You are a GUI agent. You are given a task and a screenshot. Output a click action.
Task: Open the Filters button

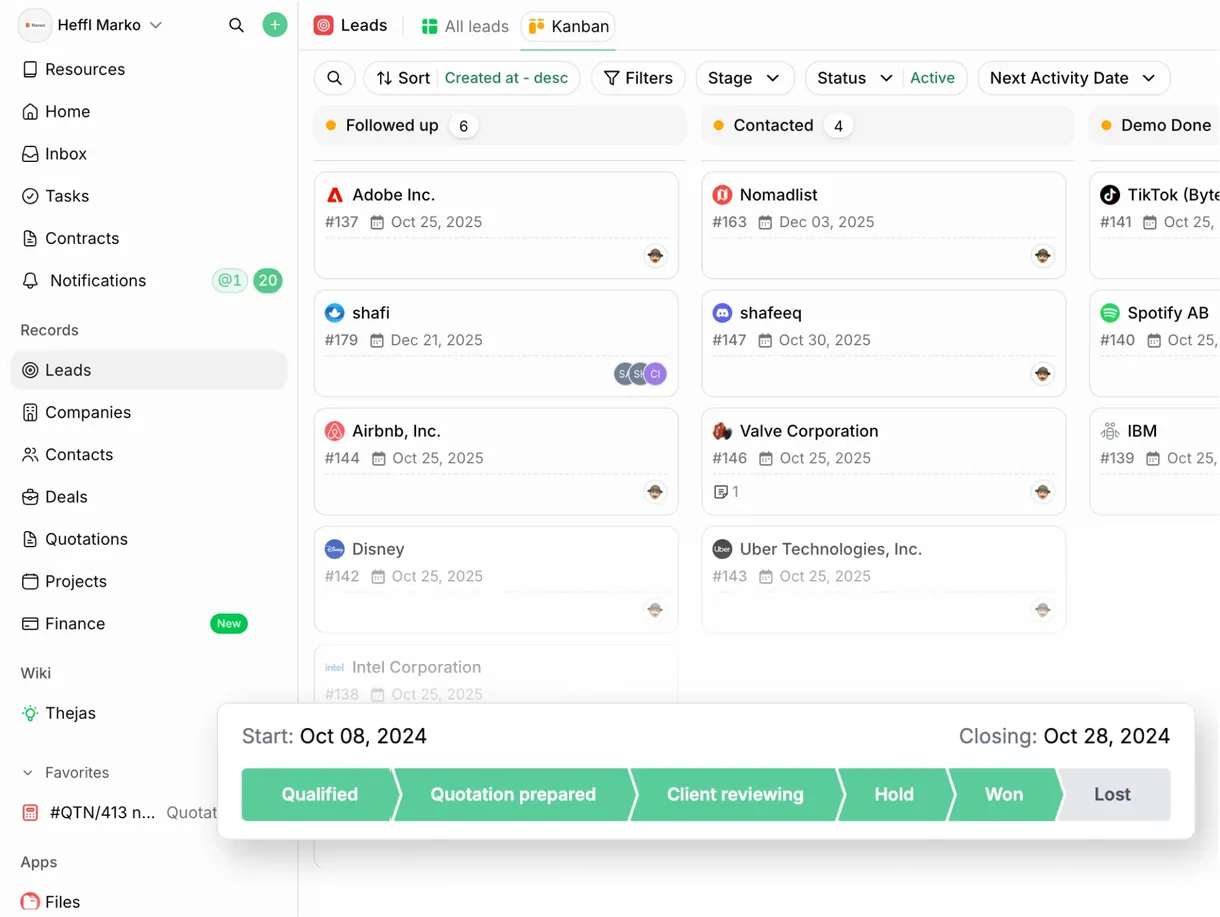(x=638, y=78)
